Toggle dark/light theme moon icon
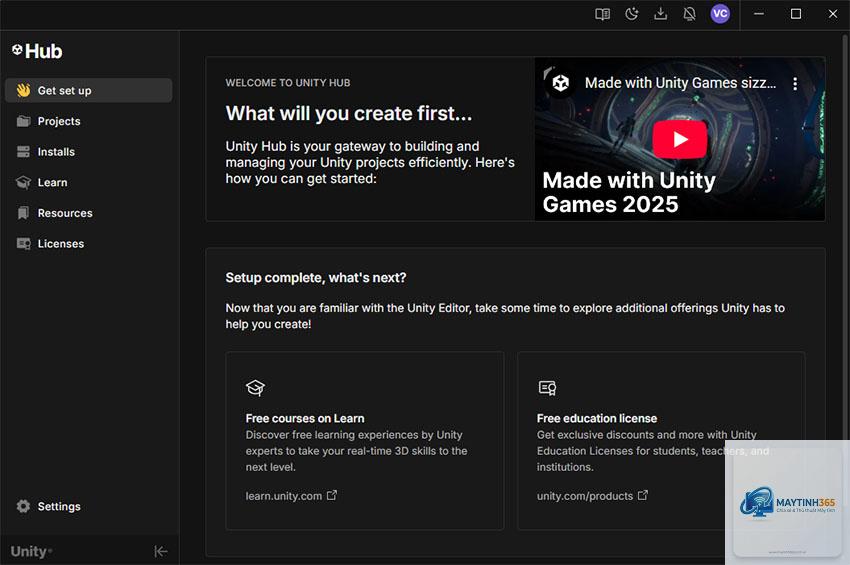This screenshot has height=565, width=850. click(x=632, y=14)
